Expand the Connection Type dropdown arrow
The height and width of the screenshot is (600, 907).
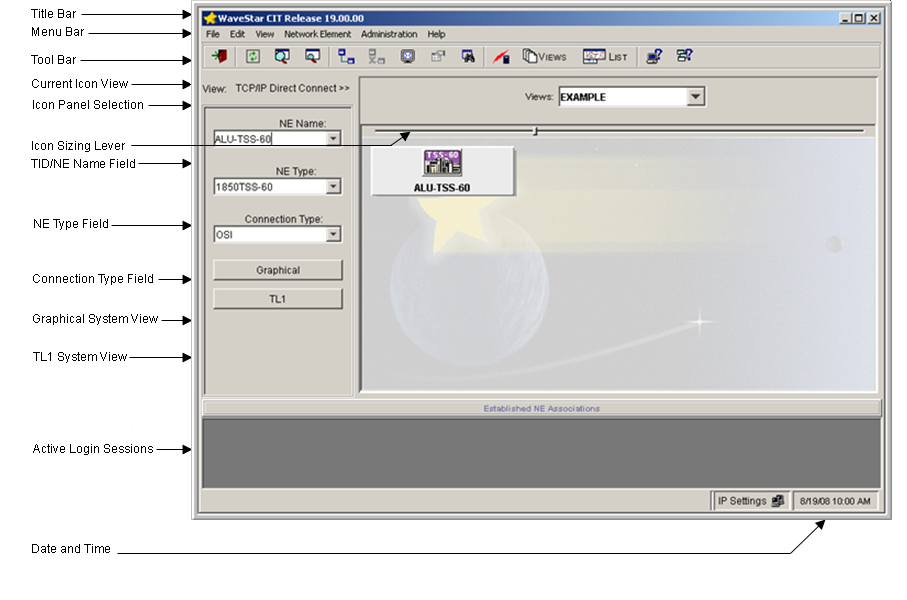(x=333, y=234)
